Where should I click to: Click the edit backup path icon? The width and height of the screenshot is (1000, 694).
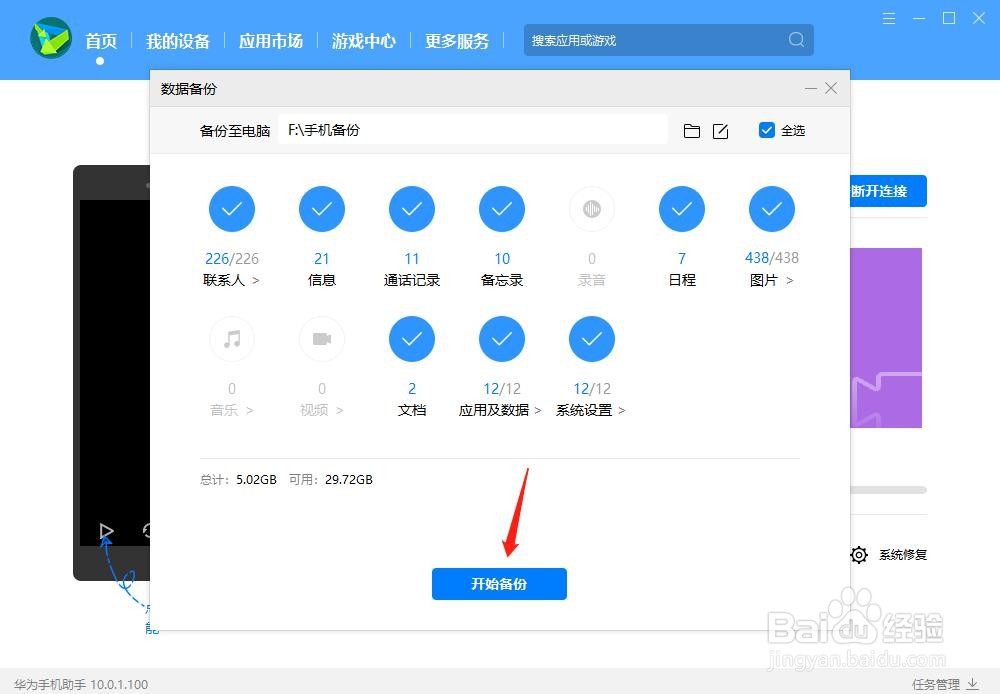click(x=720, y=131)
